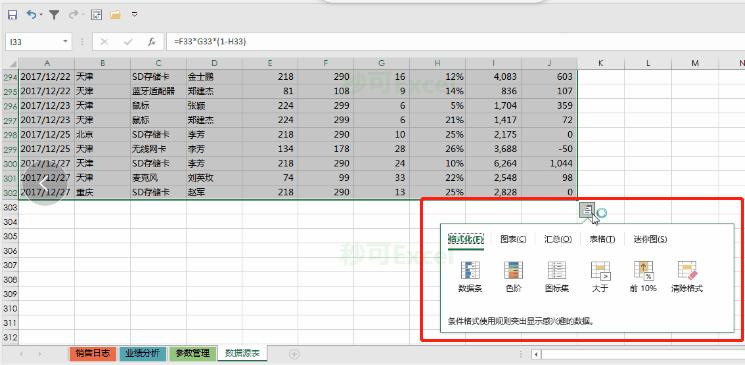The width and height of the screenshot is (745, 365).
Task: Switch to the 表格(T) tab
Action: pyautogui.click(x=602, y=239)
